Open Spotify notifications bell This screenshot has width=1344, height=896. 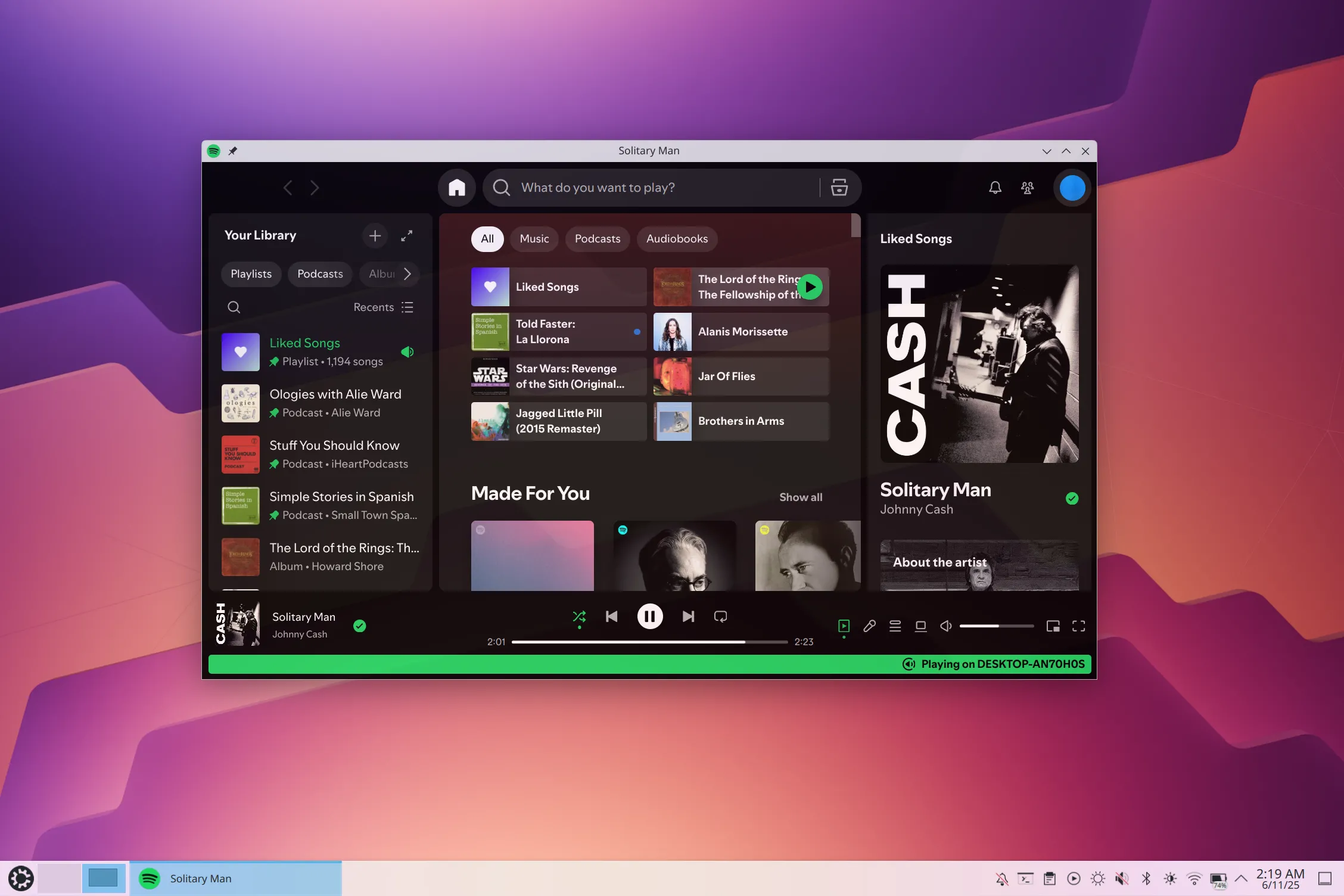tap(994, 188)
